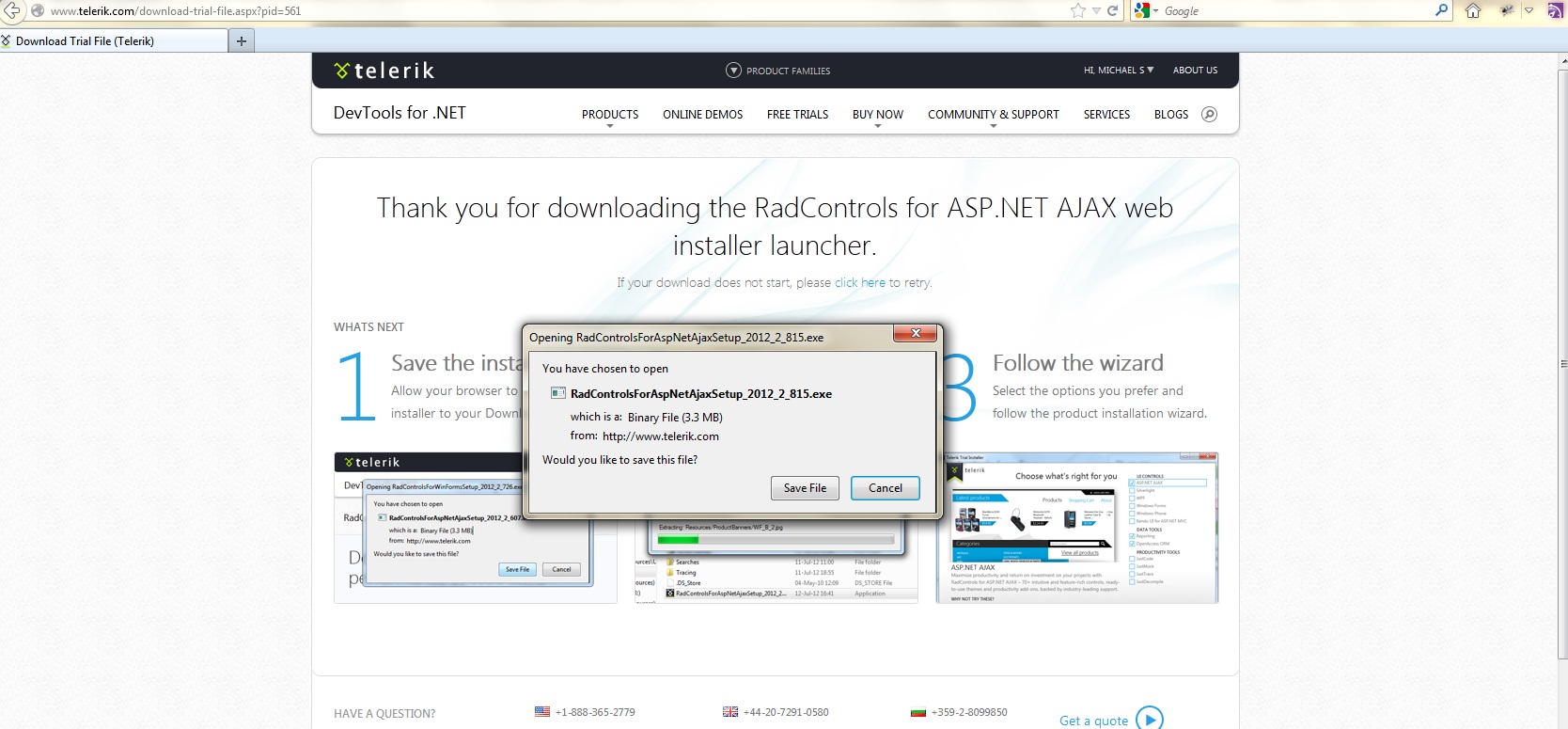Screen dimensions: 1568x729
Task: Click the +359-2-8099850 phone number
Action: tap(969, 712)
